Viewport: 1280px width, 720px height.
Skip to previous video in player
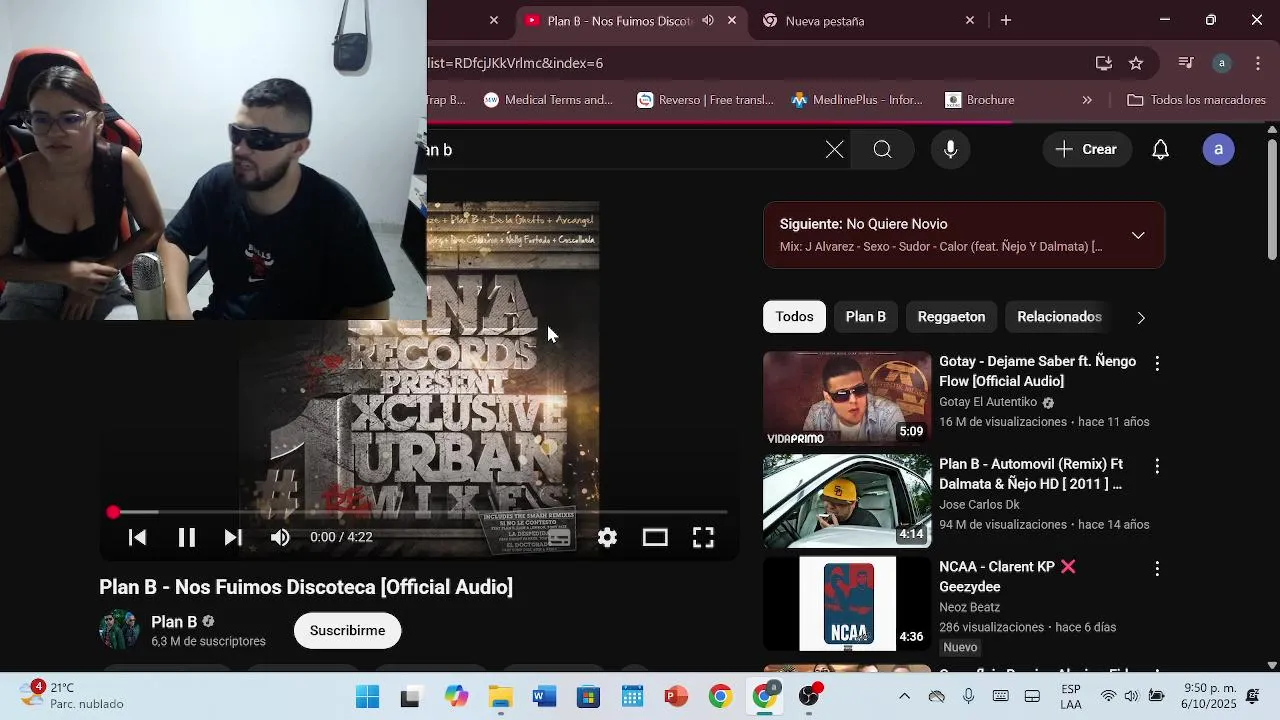tap(138, 537)
